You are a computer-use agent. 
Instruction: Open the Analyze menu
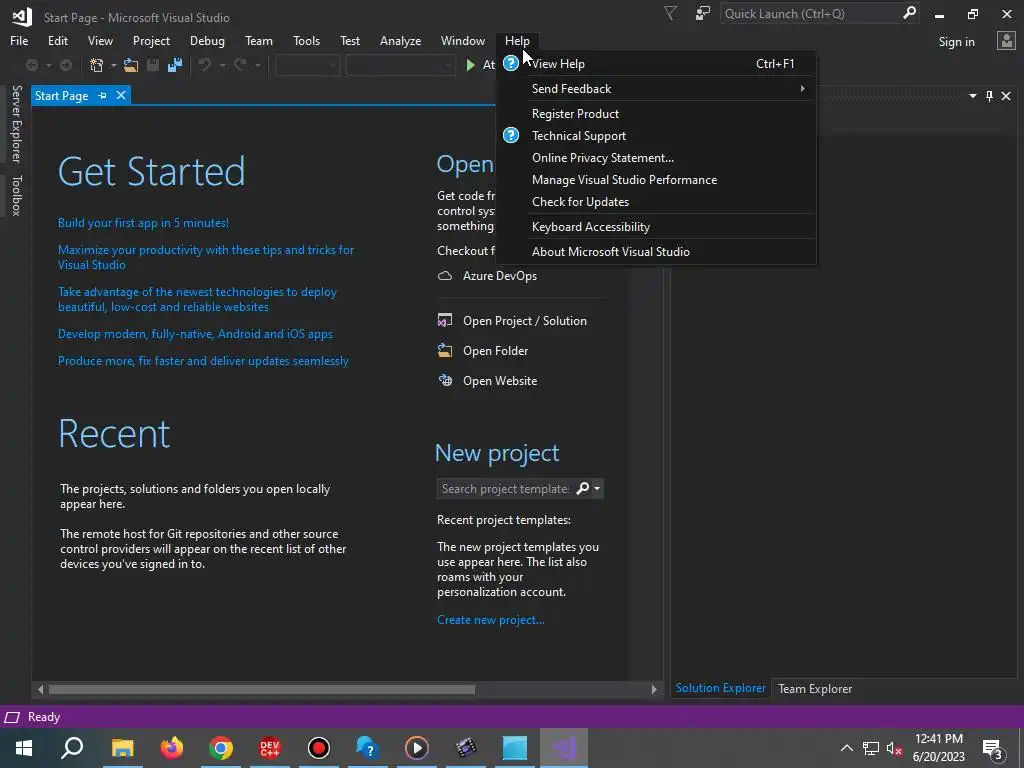400,40
